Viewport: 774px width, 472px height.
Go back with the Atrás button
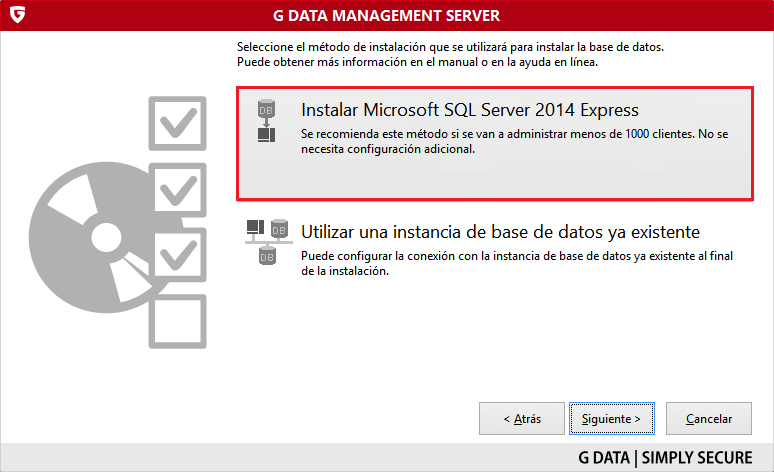[x=521, y=418]
